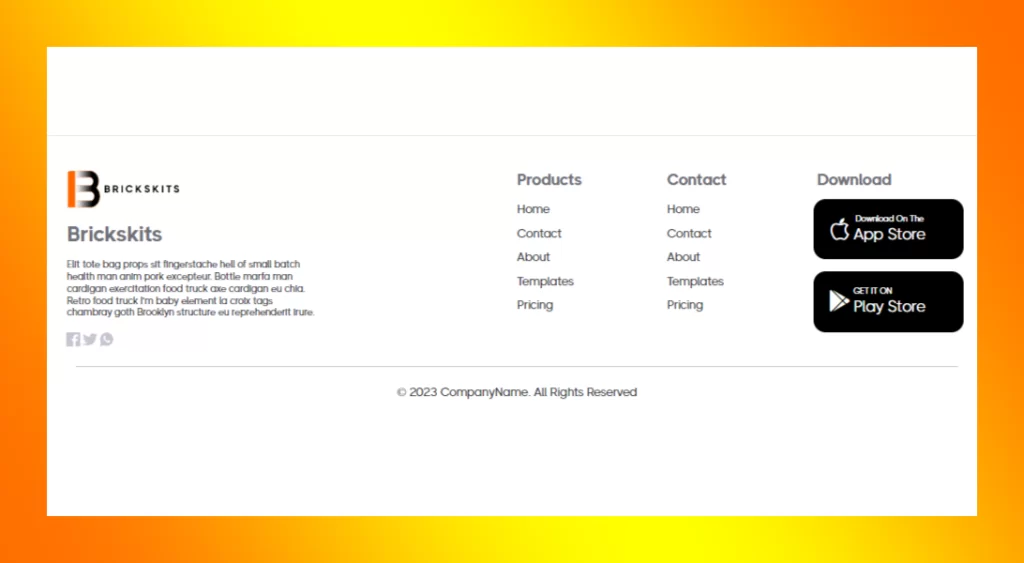Open About in the Contact column

coord(683,257)
